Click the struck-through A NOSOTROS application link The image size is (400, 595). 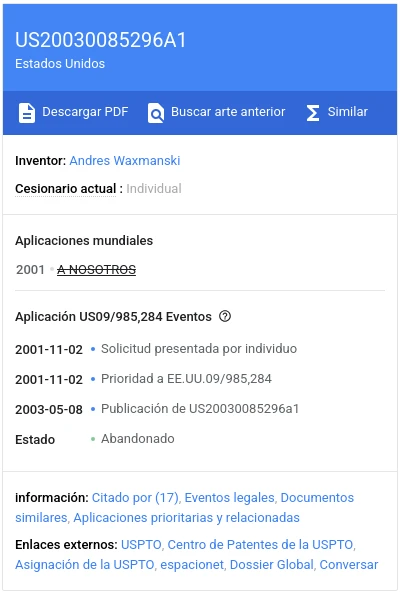coord(96,269)
